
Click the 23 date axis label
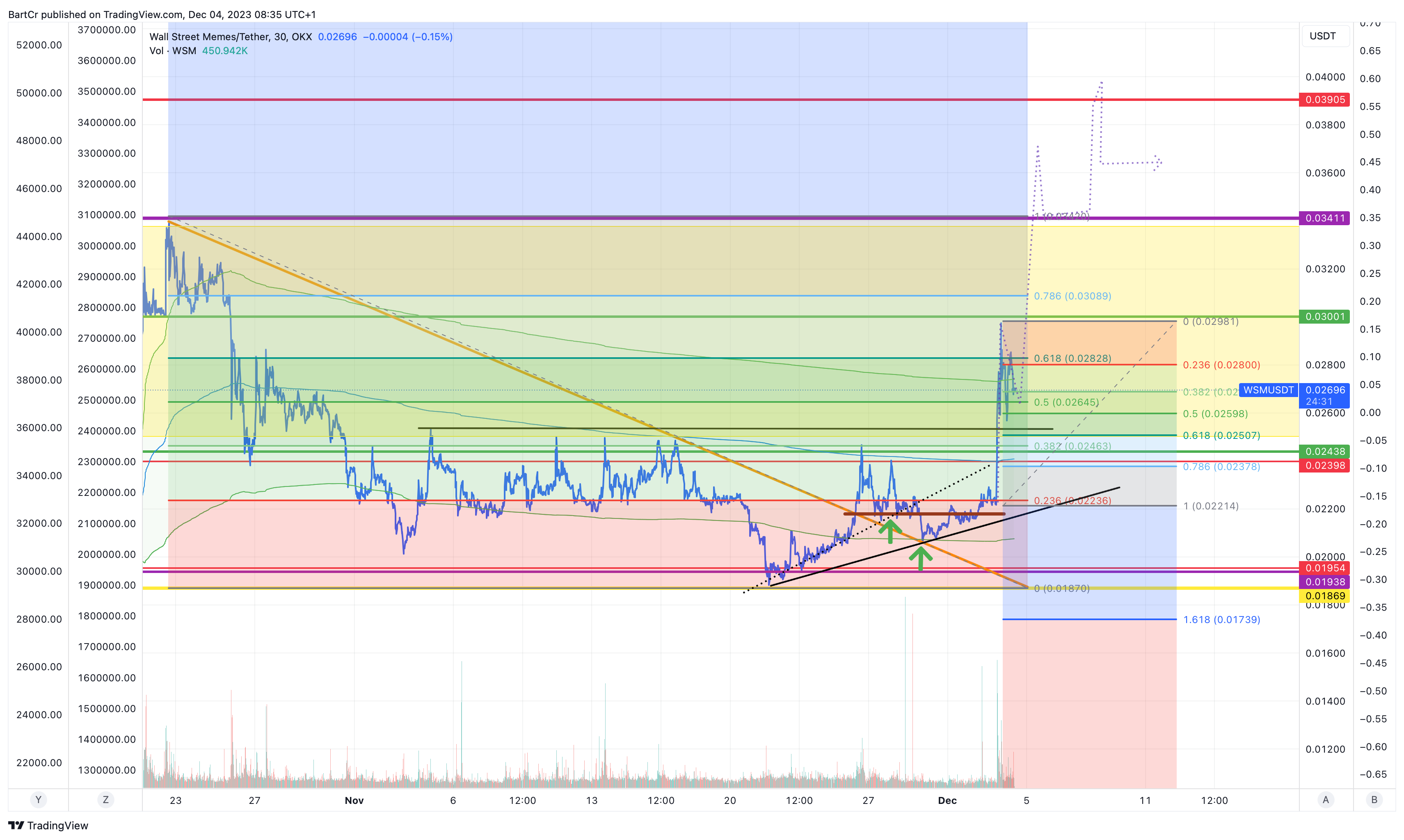[176, 800]
